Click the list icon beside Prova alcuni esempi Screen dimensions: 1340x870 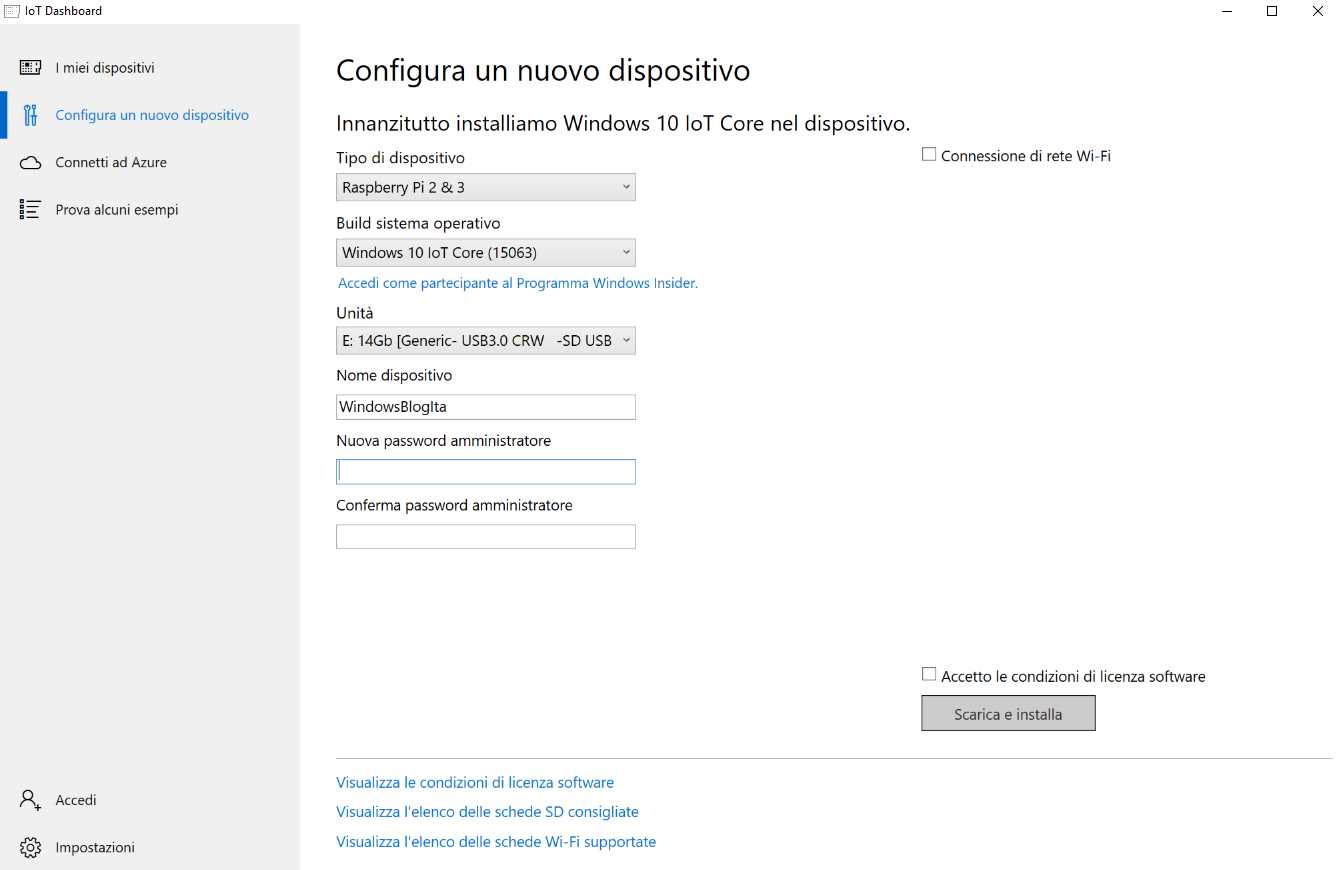pos(31,210)
